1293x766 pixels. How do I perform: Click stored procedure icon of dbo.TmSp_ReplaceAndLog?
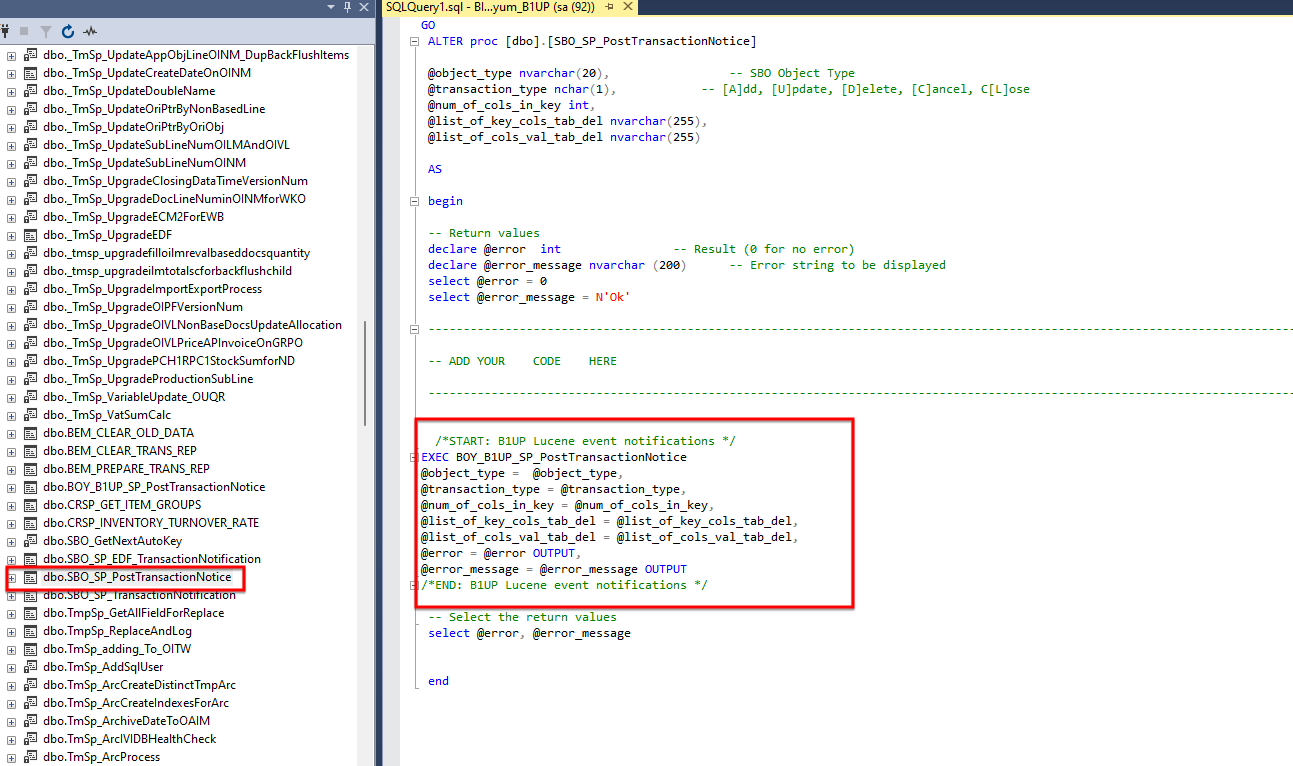(31, 631)
